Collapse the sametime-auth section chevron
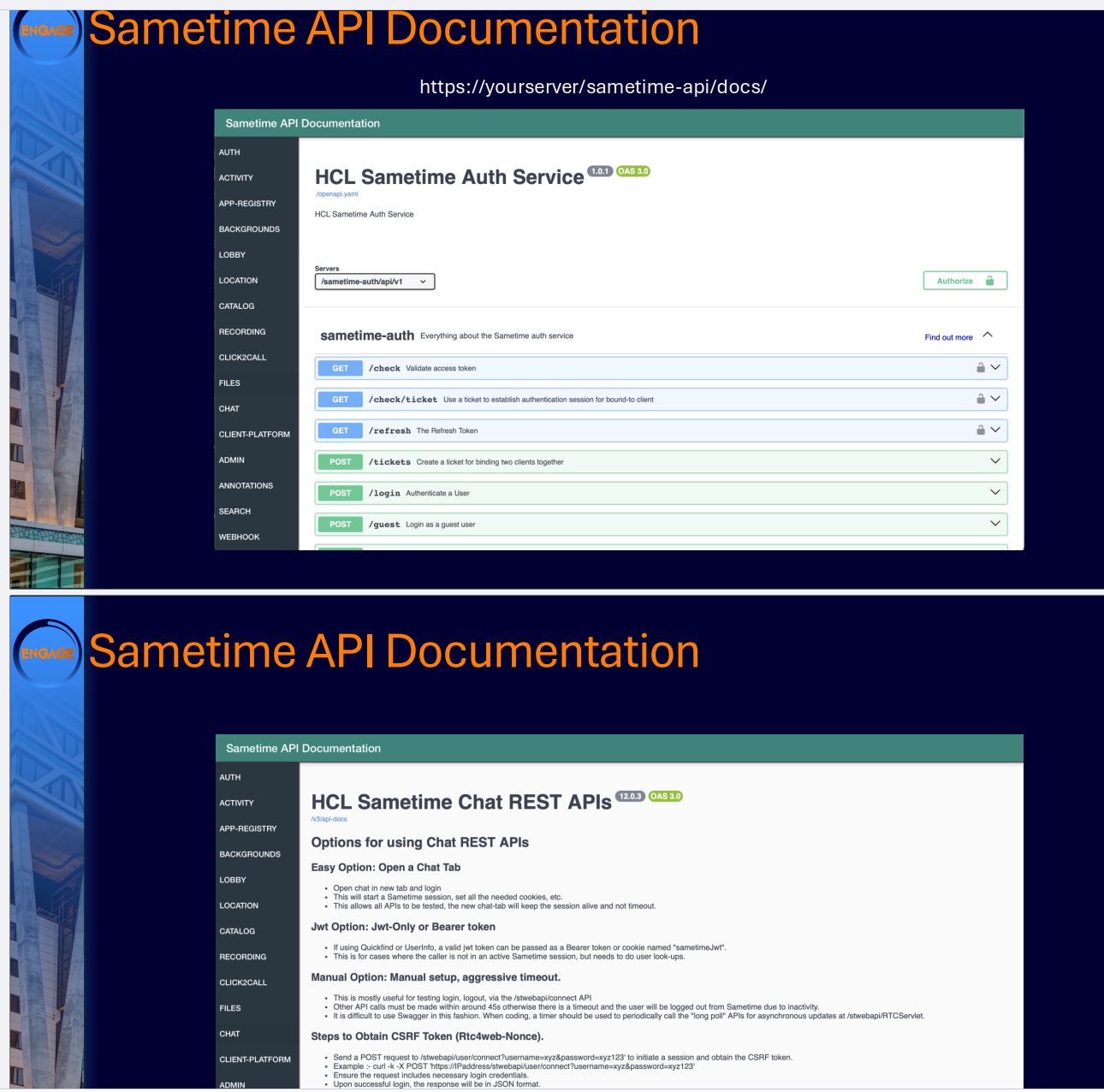 click(x=988, y=335)
